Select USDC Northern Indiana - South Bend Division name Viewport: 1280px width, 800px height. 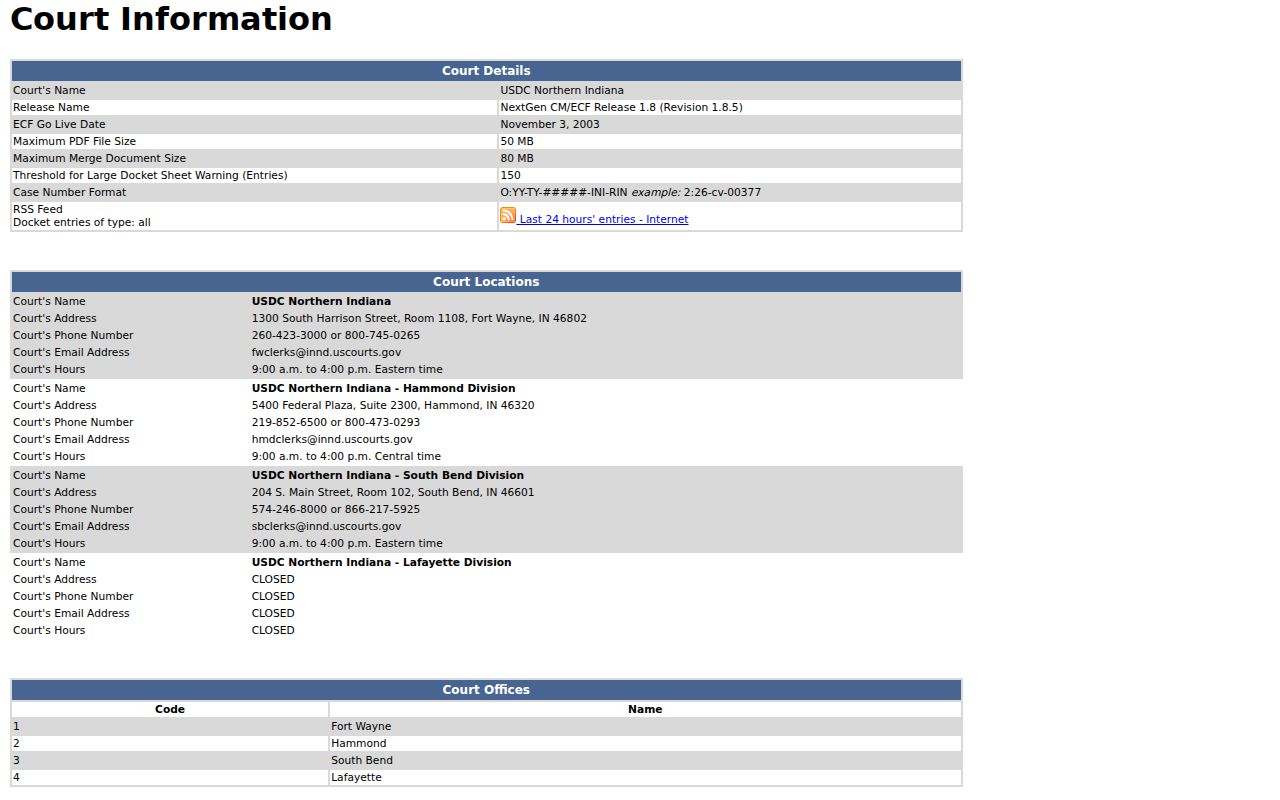pos(388,475)
